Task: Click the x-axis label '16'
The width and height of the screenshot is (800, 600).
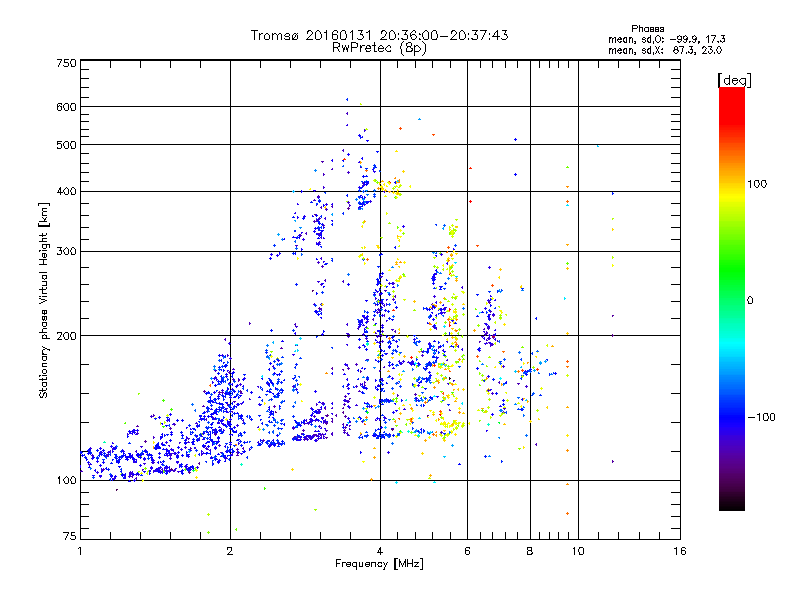Action: click(680, 551)
